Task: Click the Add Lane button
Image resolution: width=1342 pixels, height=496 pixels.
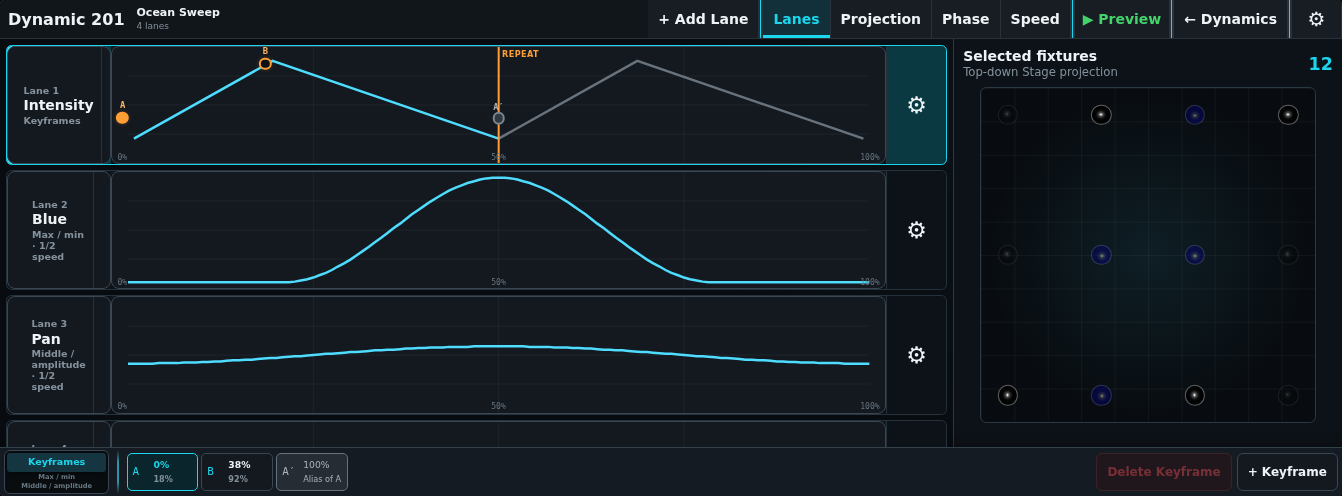Action: (703, 19)
